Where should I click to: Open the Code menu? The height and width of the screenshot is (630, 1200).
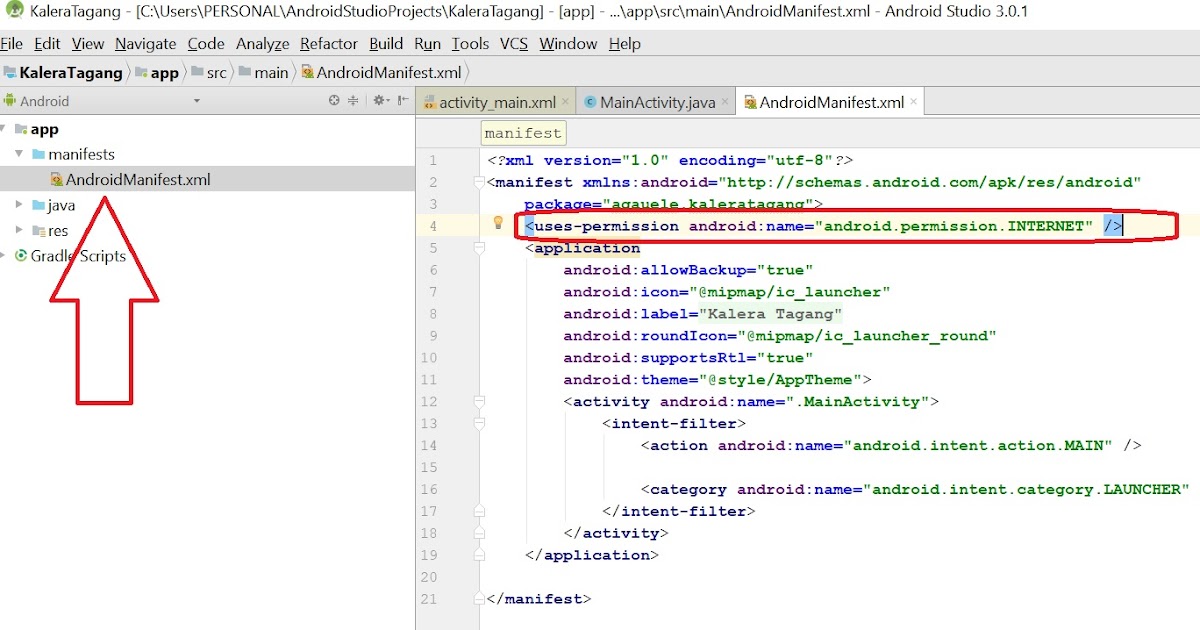click(206, 44)
